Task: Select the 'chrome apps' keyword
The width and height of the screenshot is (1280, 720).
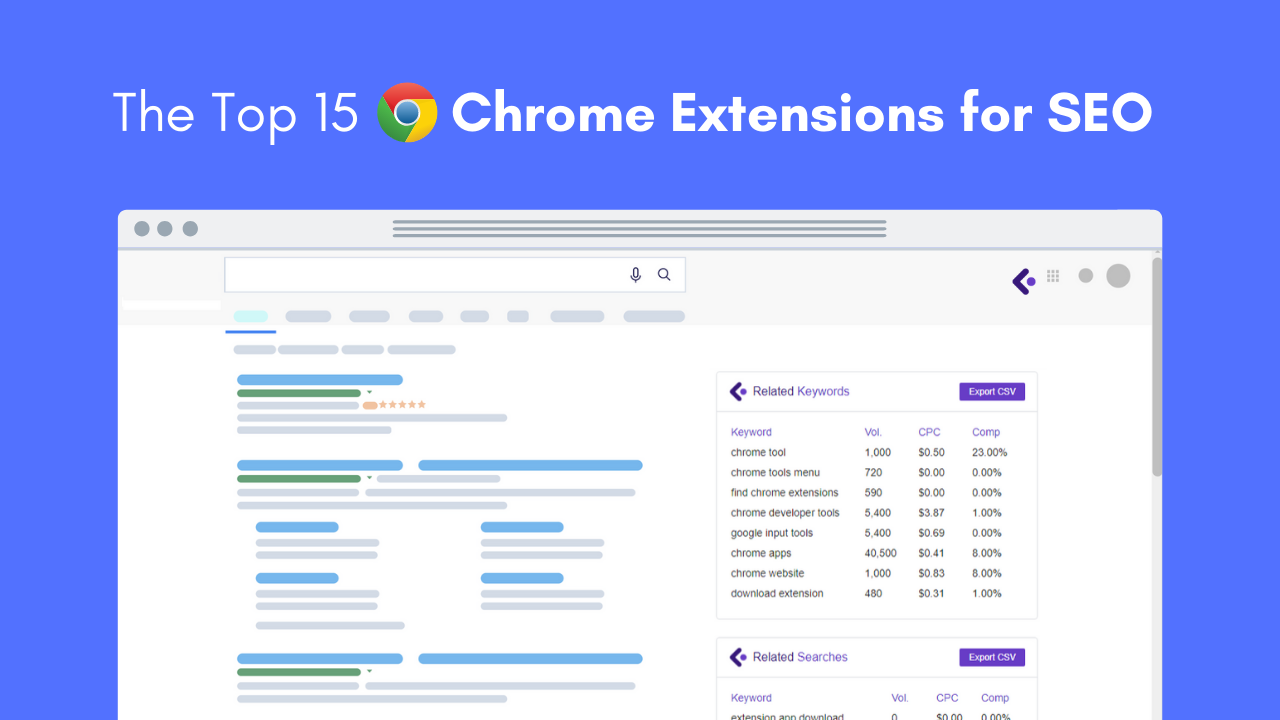Action: tap(761, 553)
